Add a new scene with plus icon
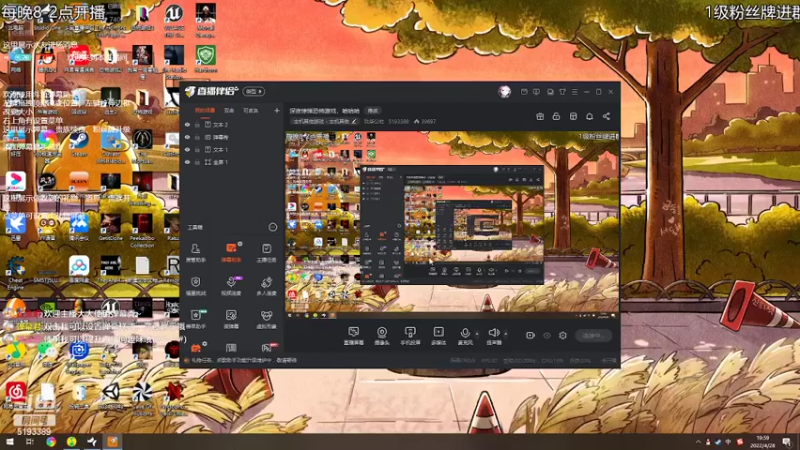800x450 pixels. 277,110
